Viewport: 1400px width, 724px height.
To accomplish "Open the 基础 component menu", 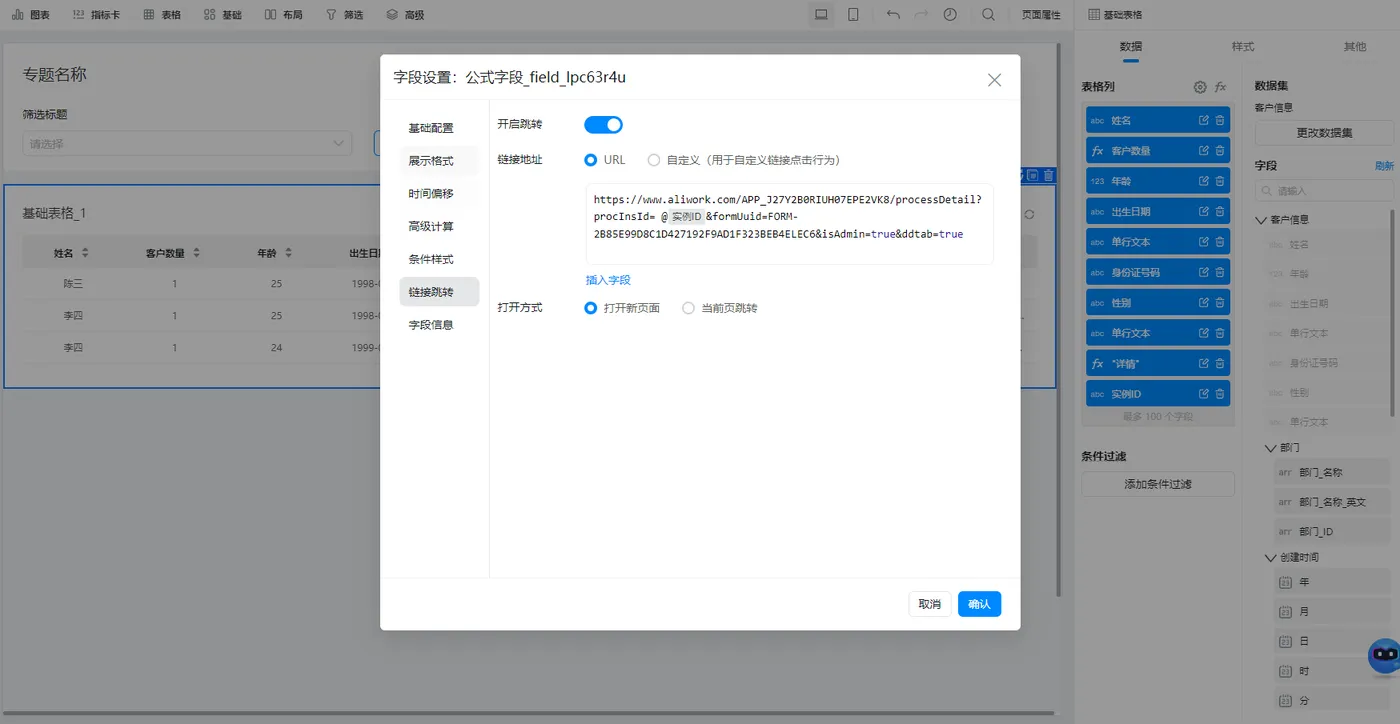I will pos(222,15).
